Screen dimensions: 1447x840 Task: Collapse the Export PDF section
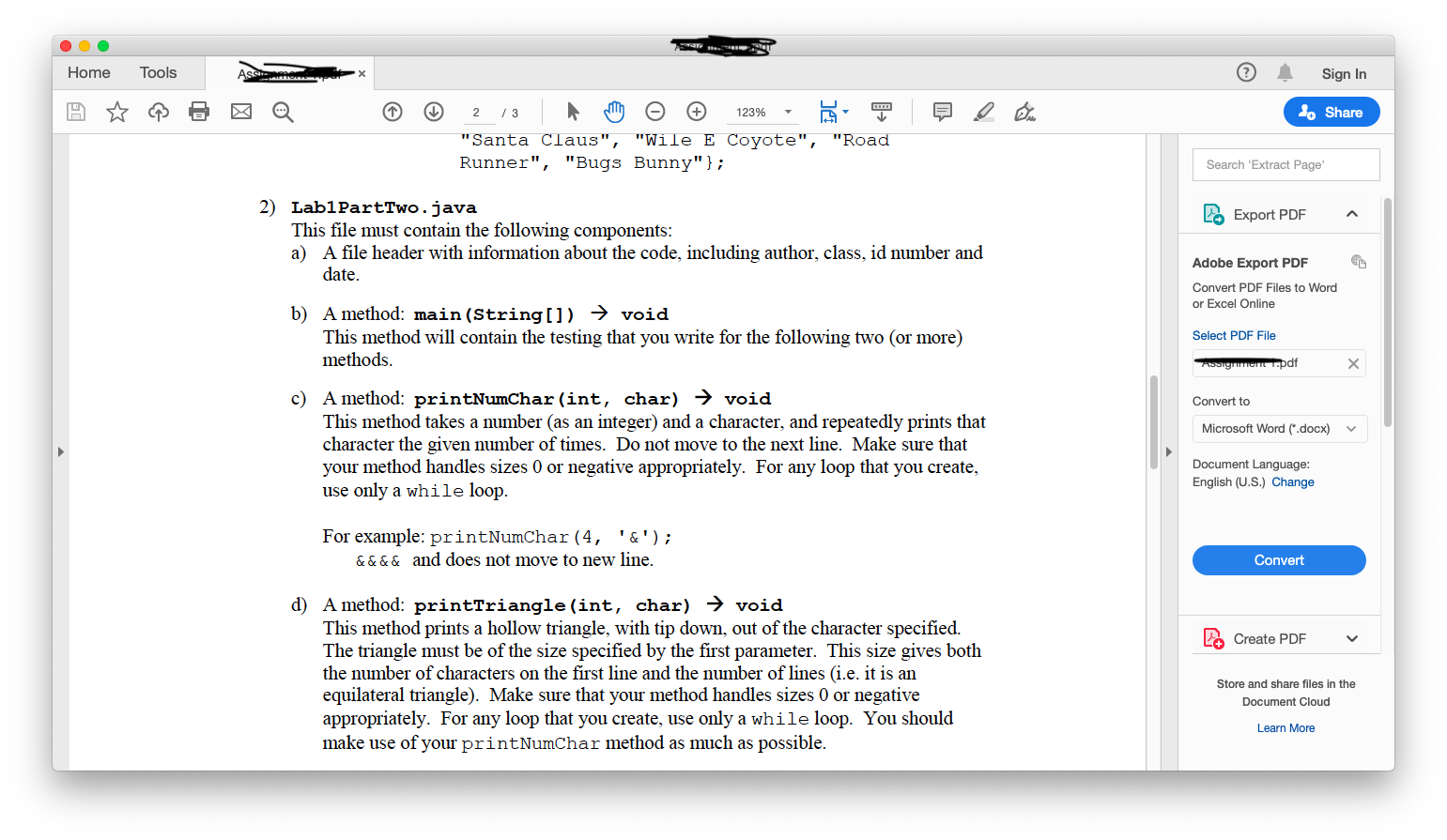pos(1352,213)
